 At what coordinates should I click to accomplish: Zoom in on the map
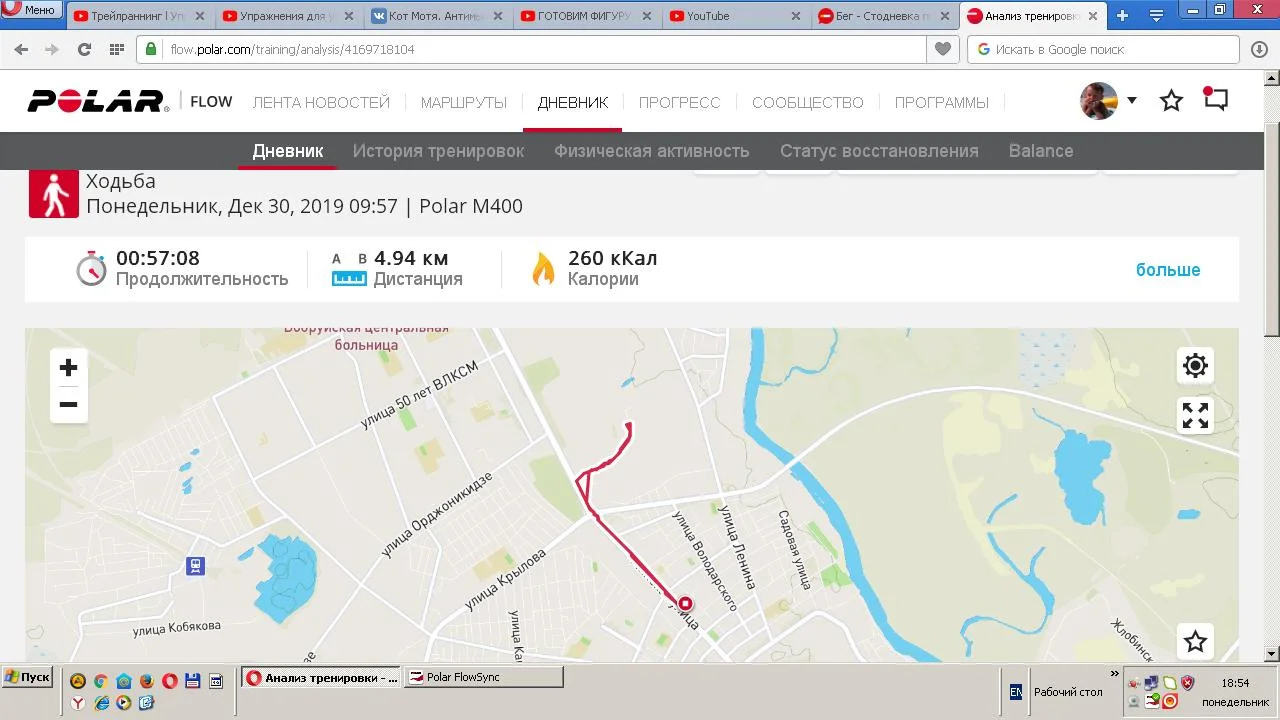tap(68, 368)
